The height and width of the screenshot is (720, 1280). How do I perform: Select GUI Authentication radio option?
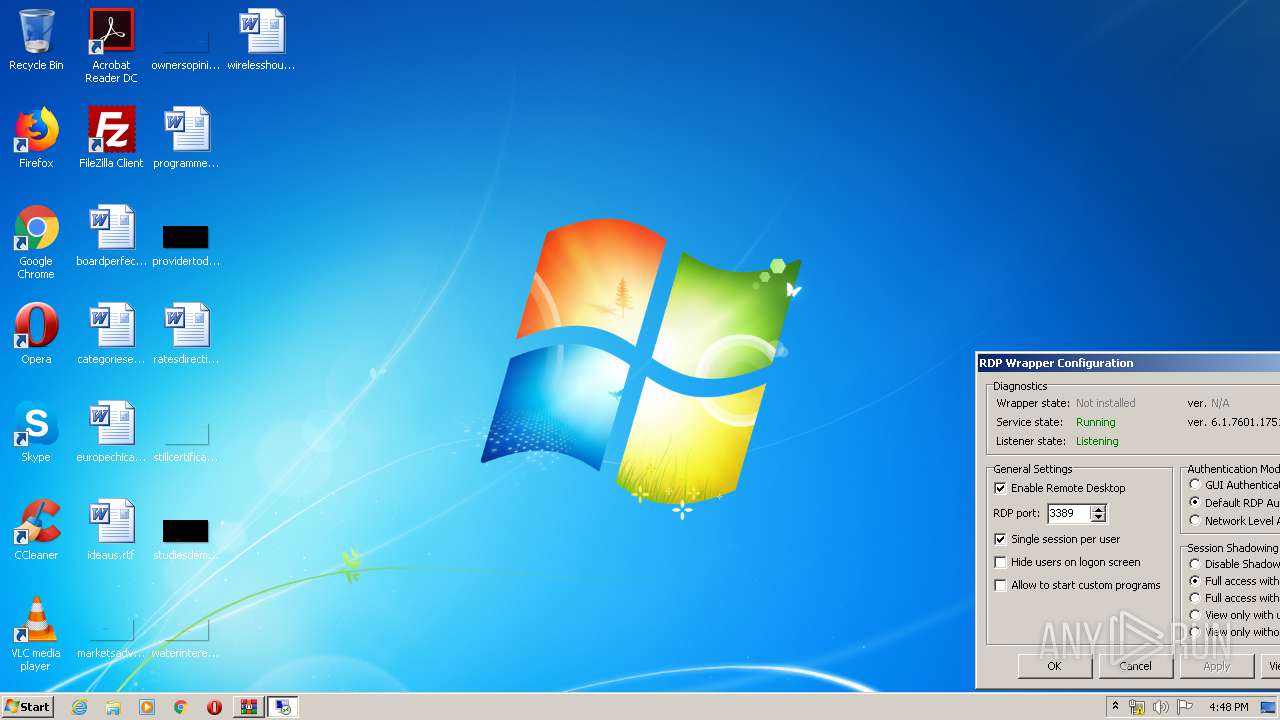click(1195, 485)
